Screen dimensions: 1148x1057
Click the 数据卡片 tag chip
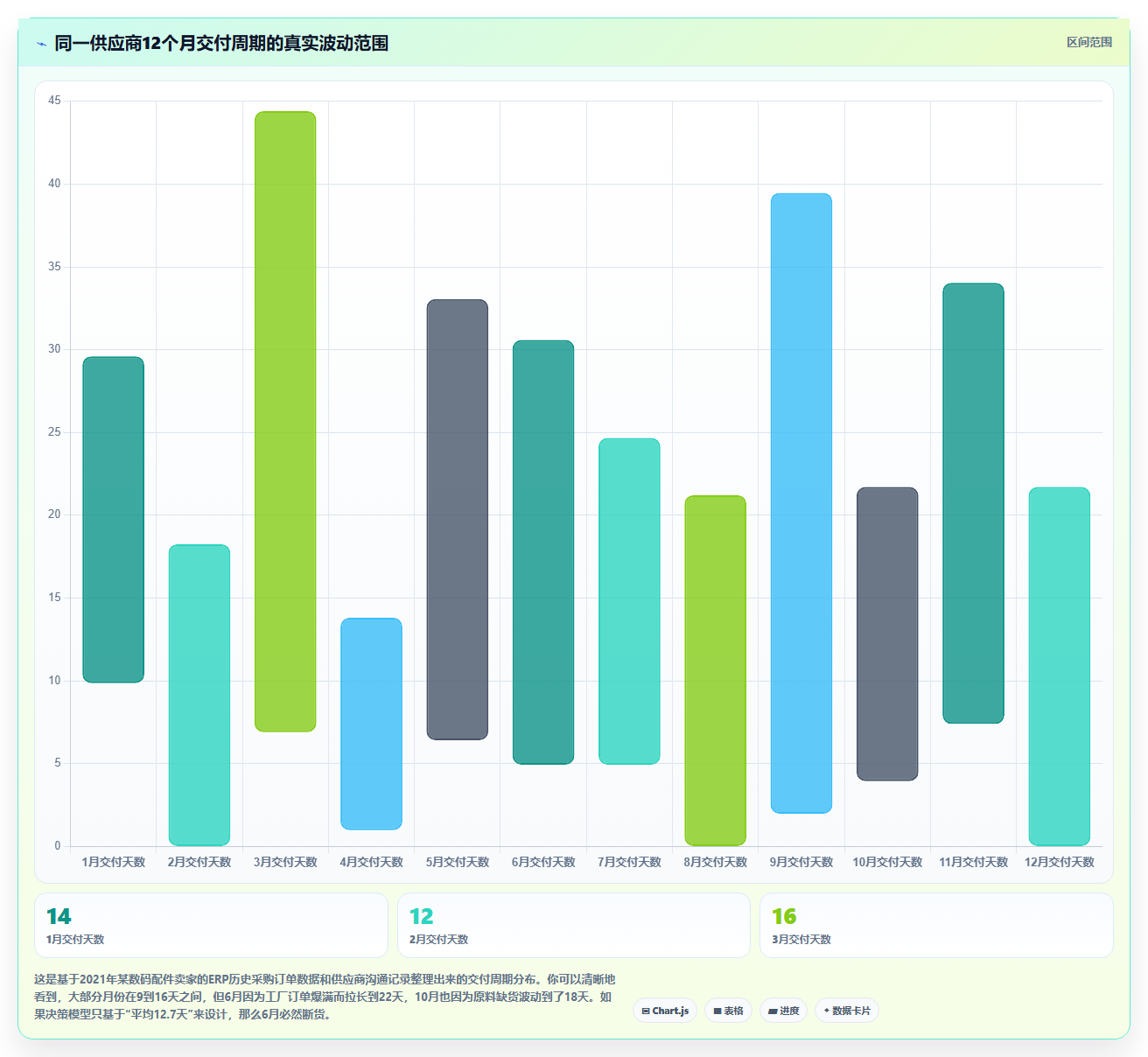847,1011
